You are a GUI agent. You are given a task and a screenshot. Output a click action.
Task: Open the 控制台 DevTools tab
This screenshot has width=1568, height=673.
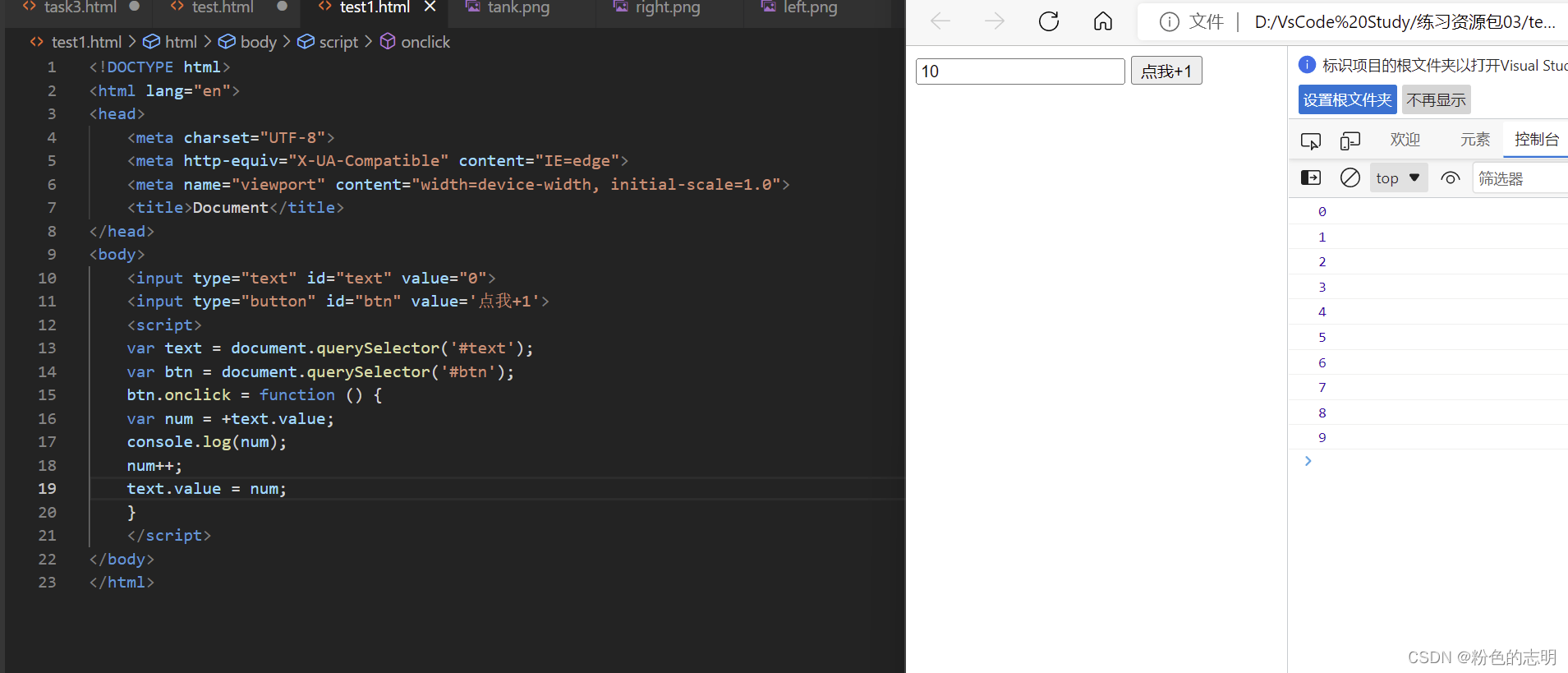pos(1537,140)
